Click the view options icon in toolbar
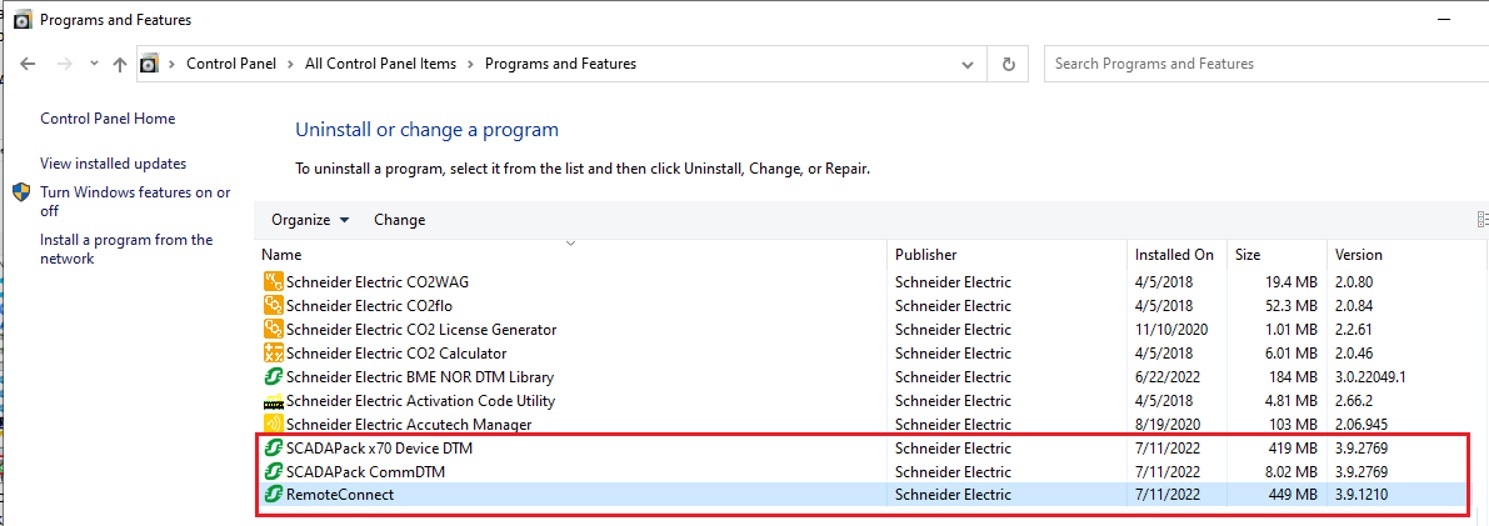This screenshot has height=526, width=1489. pyautogui.click(x=1482, y=220)
